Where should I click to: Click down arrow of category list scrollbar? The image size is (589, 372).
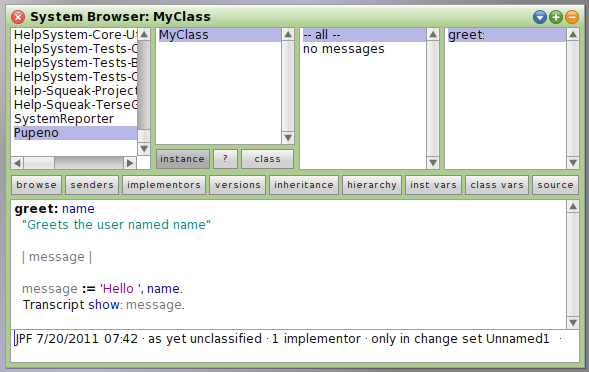click(x=144, y=149)
